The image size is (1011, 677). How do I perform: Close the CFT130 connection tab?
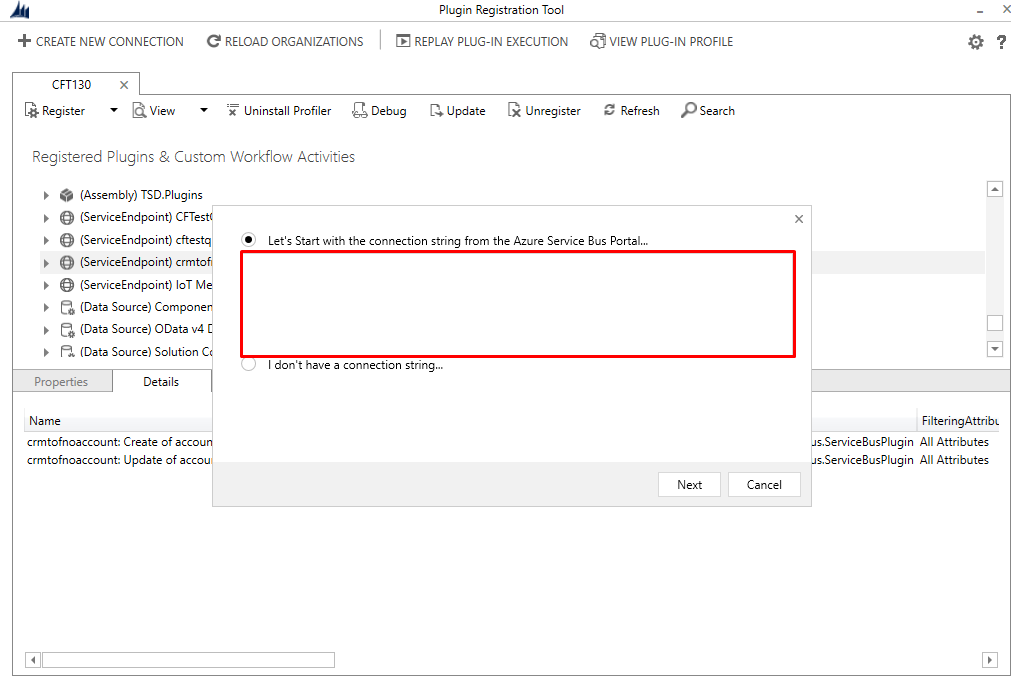point(124,85)
